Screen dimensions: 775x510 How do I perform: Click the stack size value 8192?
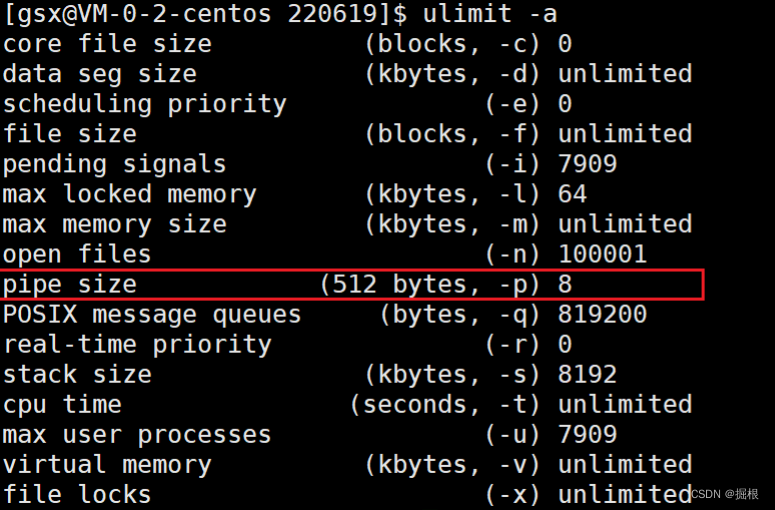click(x=587, y=375)
